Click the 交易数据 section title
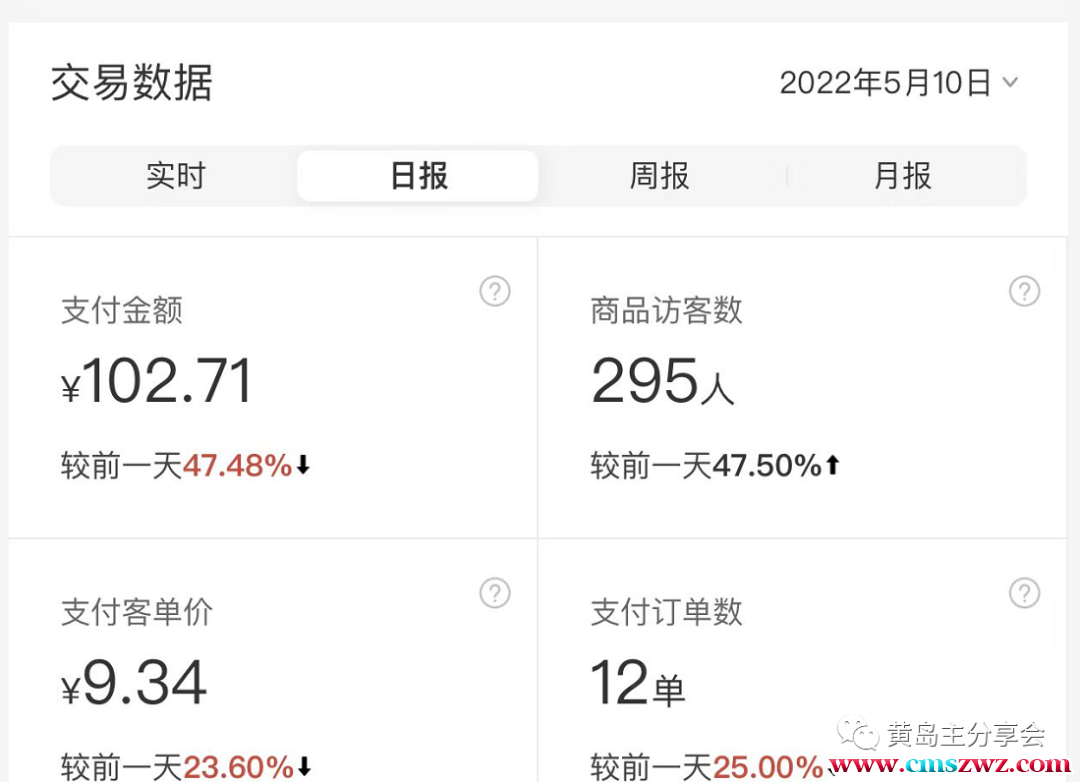The image size is (1080, 782). click(x=132, y=83)
